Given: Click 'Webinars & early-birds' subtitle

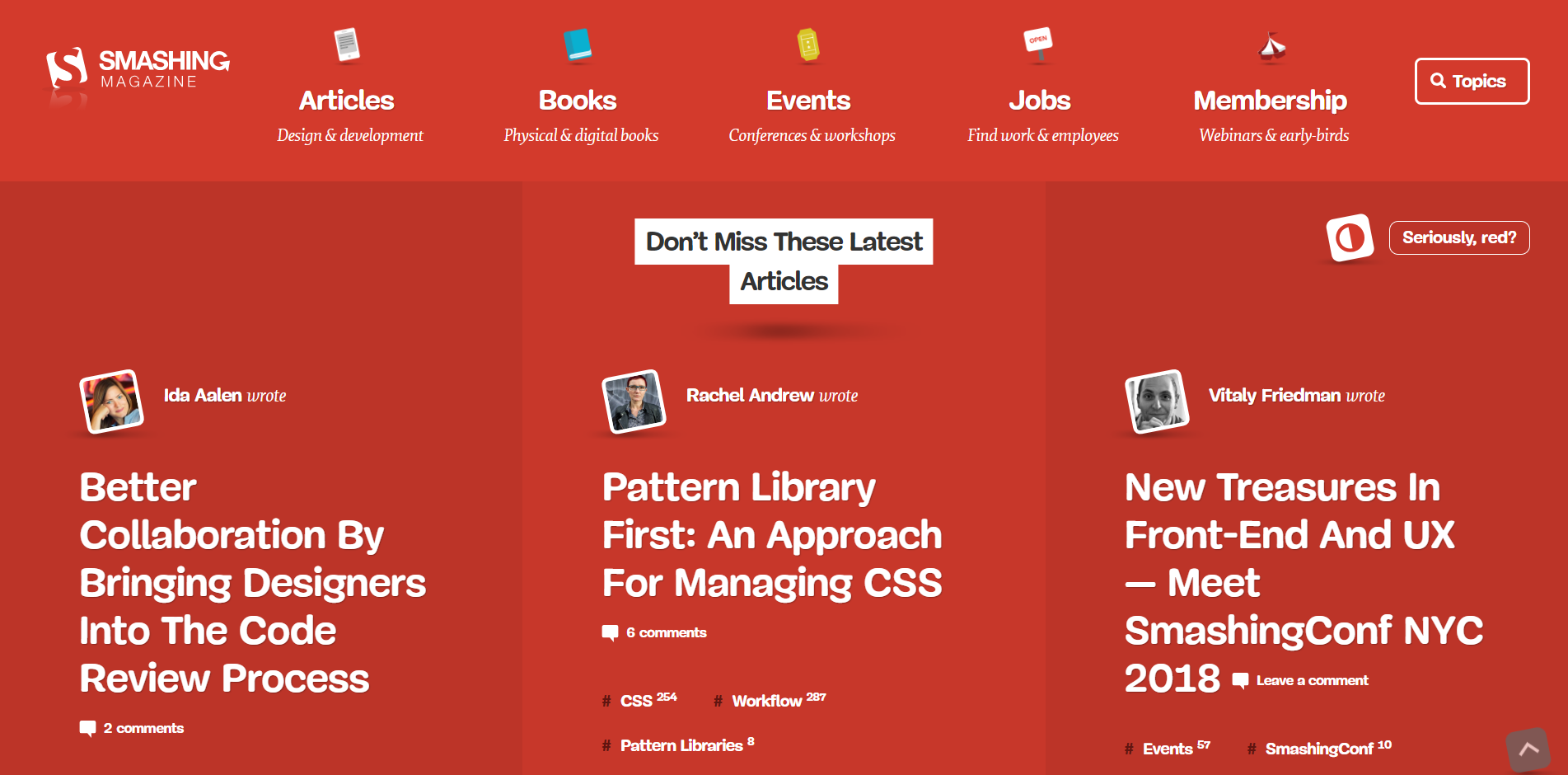Looking at the screenshot, I should pyautogui.click(x=1274, y=135).
